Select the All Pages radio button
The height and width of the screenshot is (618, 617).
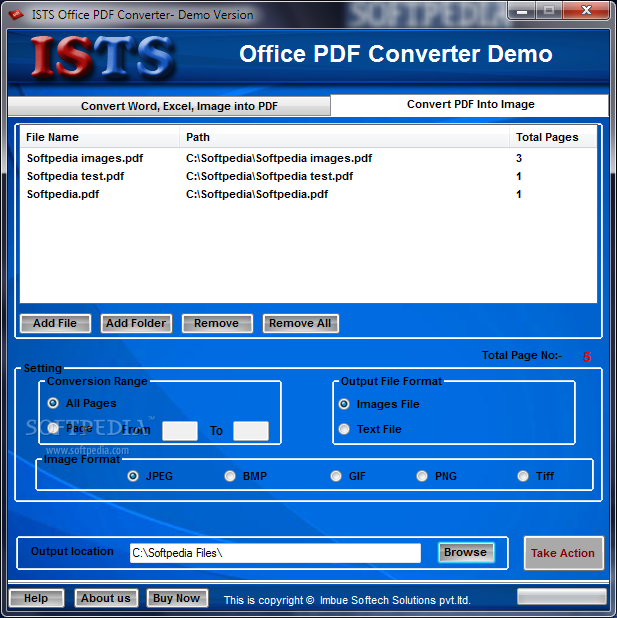53,403
